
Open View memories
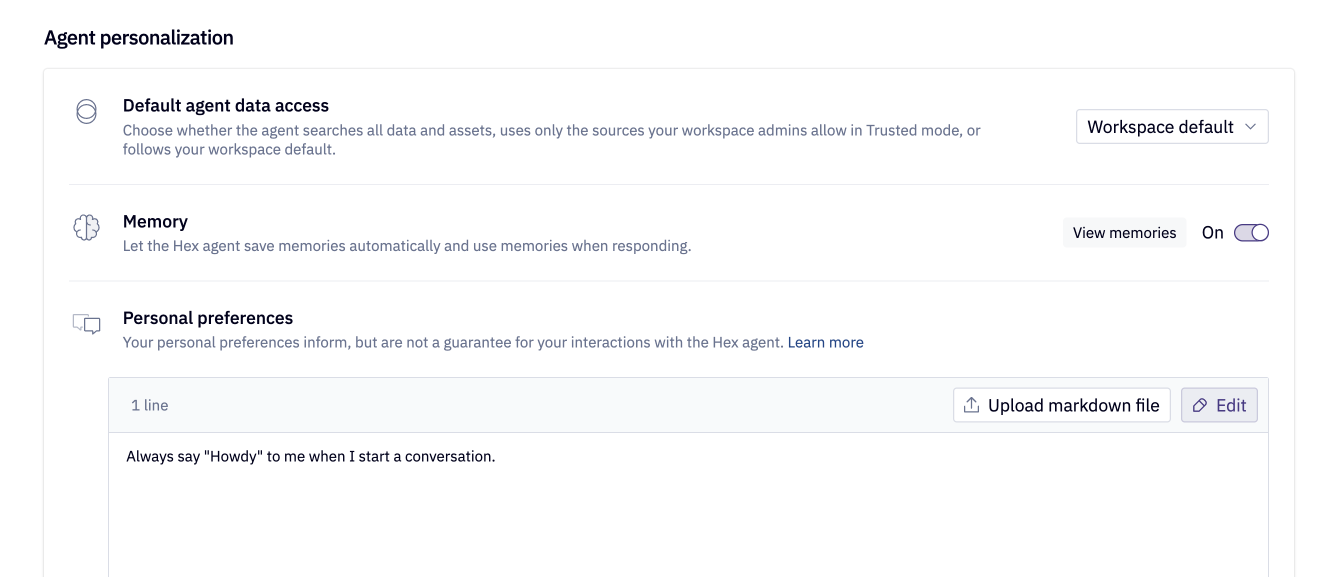coord(1124,233)
